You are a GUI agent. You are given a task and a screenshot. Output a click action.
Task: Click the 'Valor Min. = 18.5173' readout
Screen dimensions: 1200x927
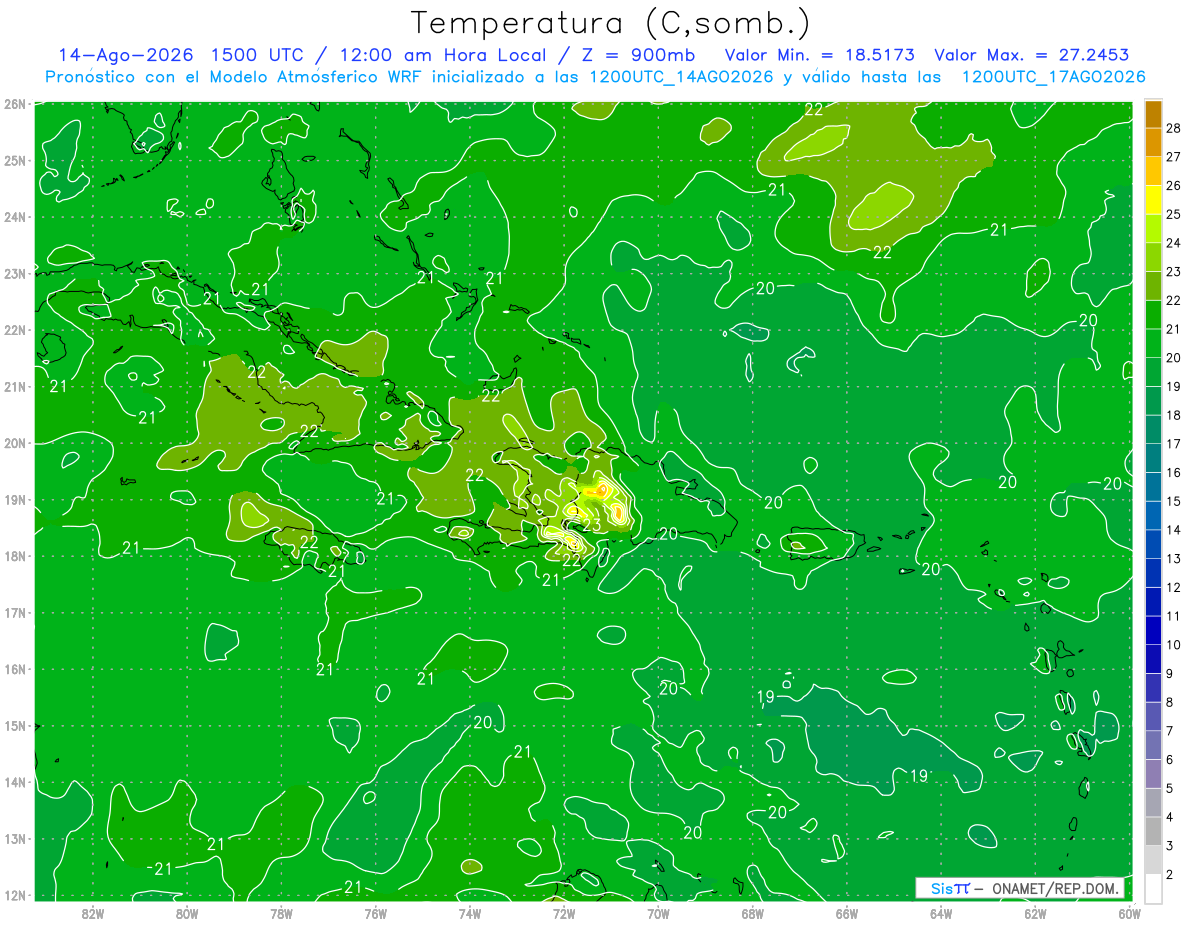pyautogui.click(x=820, y=55)
